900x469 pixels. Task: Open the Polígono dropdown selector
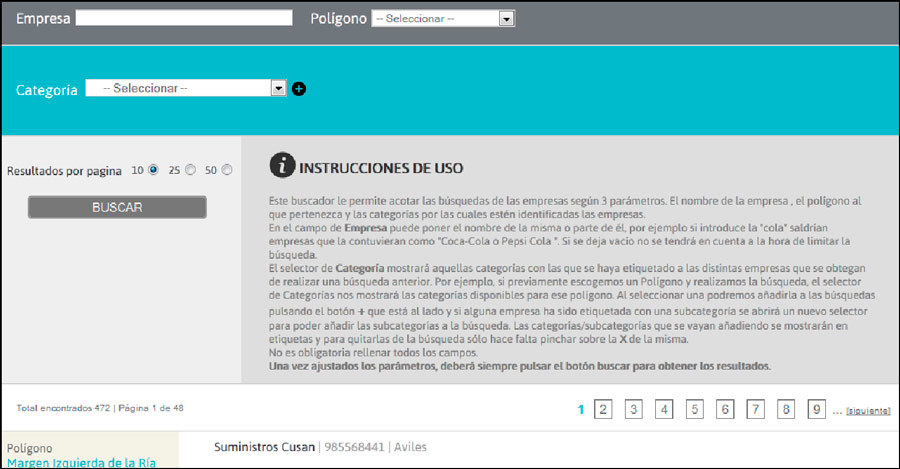coord(443,18)
